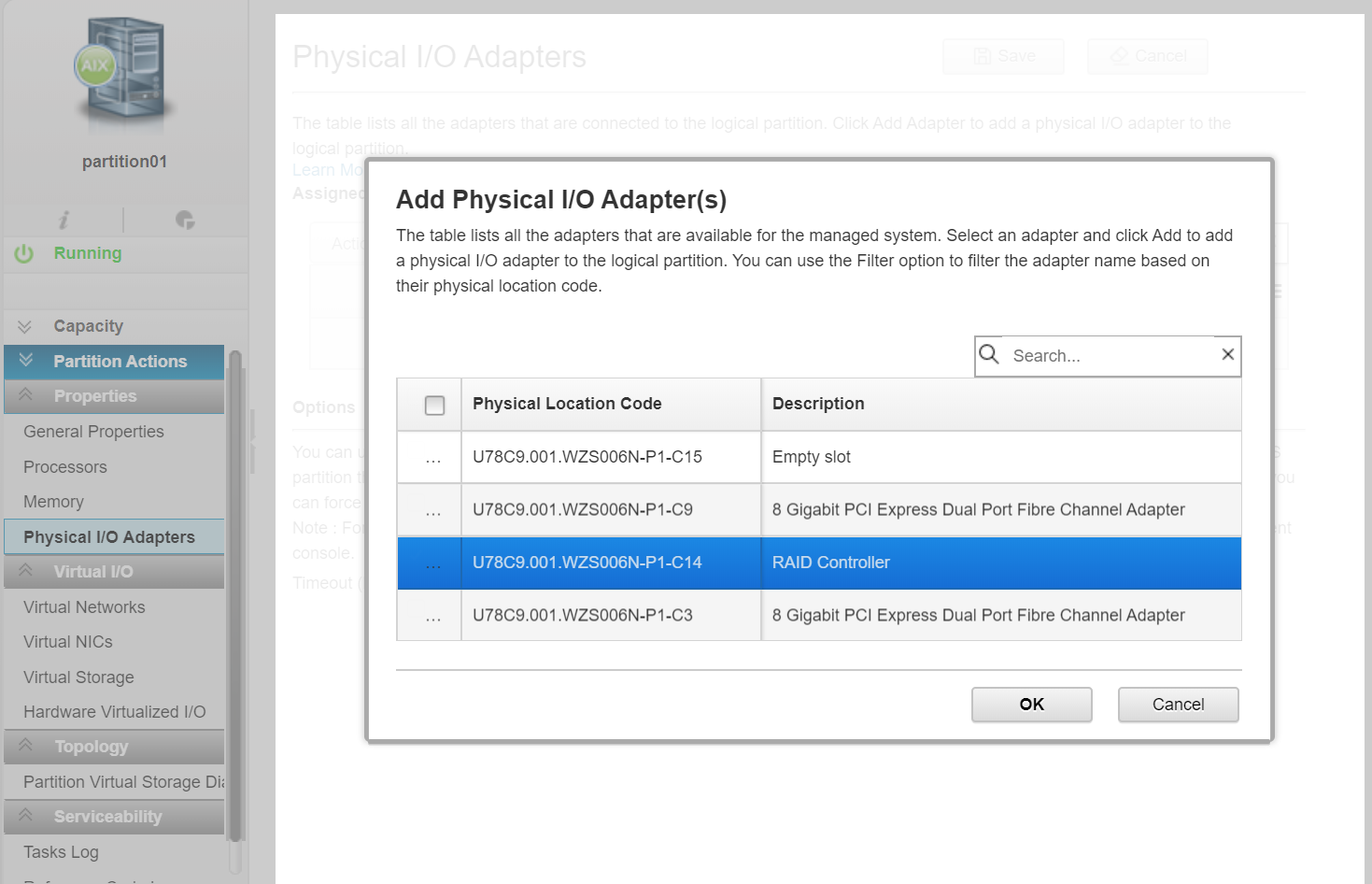Open the Tasks Log page
Image resolution: width=1372 pixels, height=884 pixels.
click(x=61, y=852)
